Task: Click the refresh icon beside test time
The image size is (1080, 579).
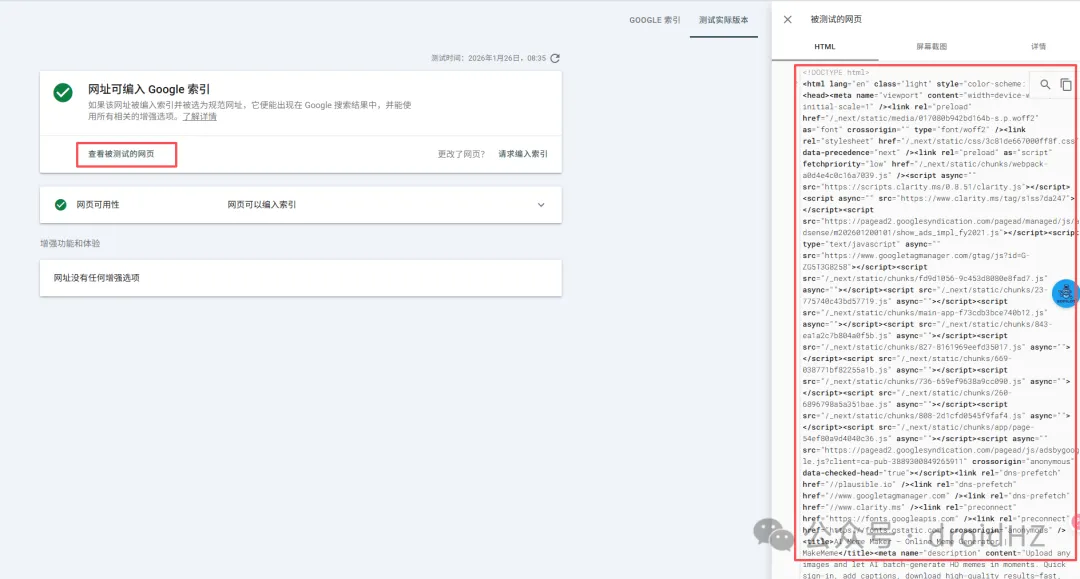Action: (555, 59)
